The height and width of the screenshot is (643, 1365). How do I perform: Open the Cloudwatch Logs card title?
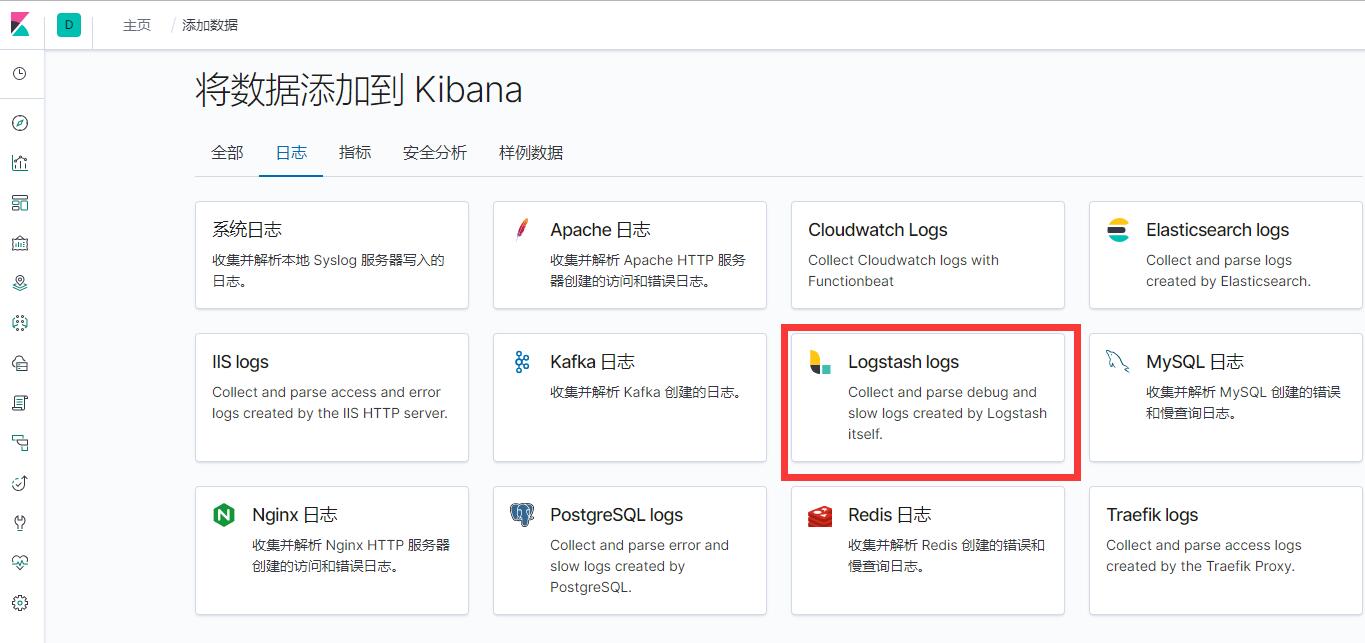[x=878, y=230]
